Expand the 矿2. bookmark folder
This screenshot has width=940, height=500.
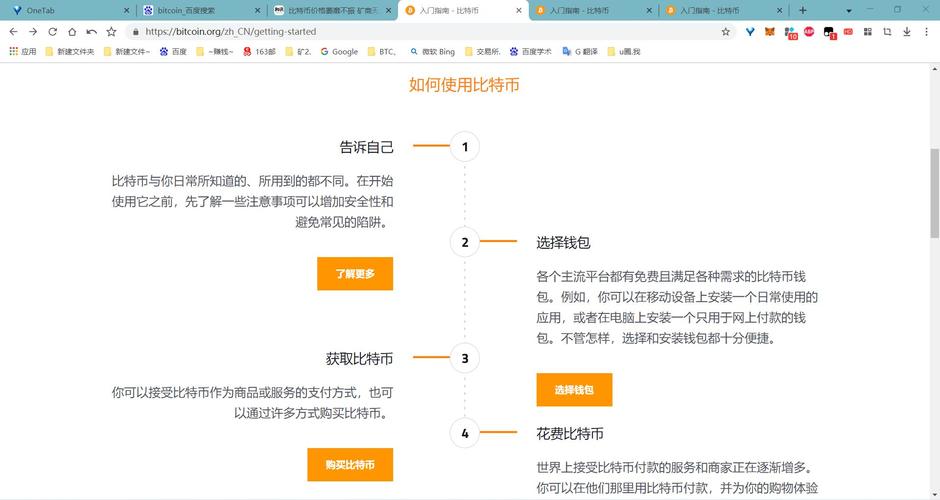(x=298, y=52)
